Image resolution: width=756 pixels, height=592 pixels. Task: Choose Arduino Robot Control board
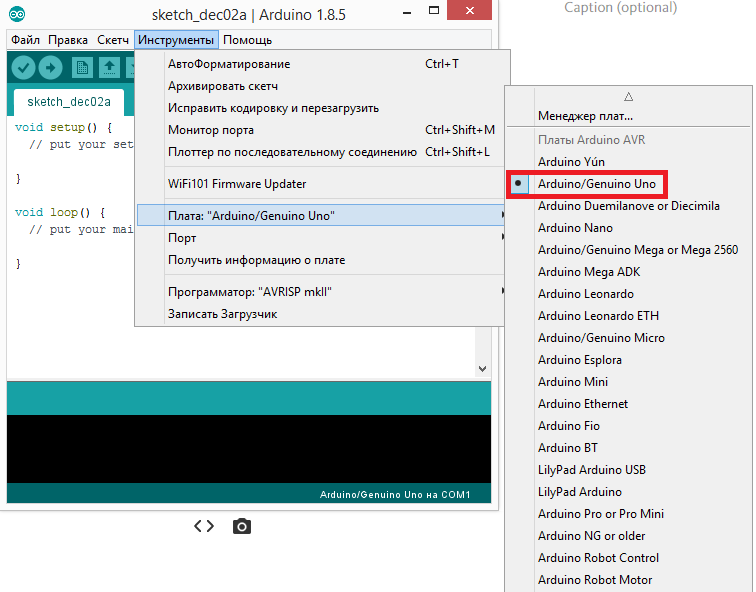(629, 558)
